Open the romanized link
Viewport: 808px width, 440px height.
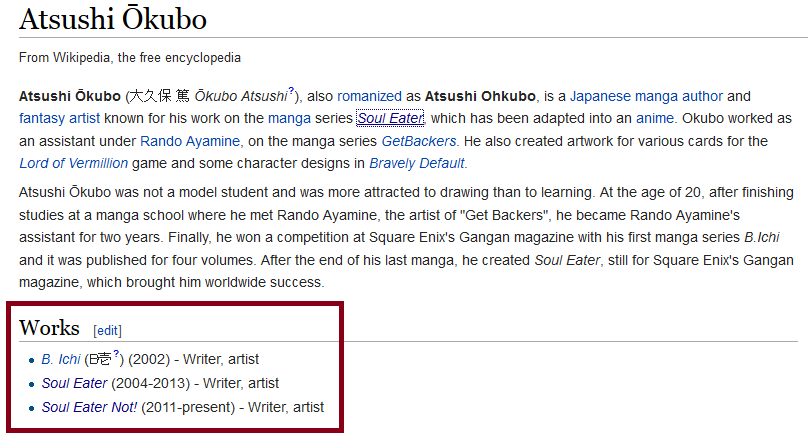(369, 96)
